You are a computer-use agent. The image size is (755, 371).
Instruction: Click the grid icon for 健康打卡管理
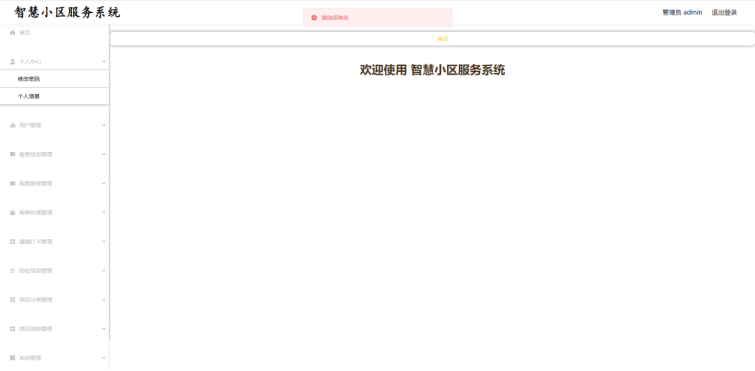[13, 242]
